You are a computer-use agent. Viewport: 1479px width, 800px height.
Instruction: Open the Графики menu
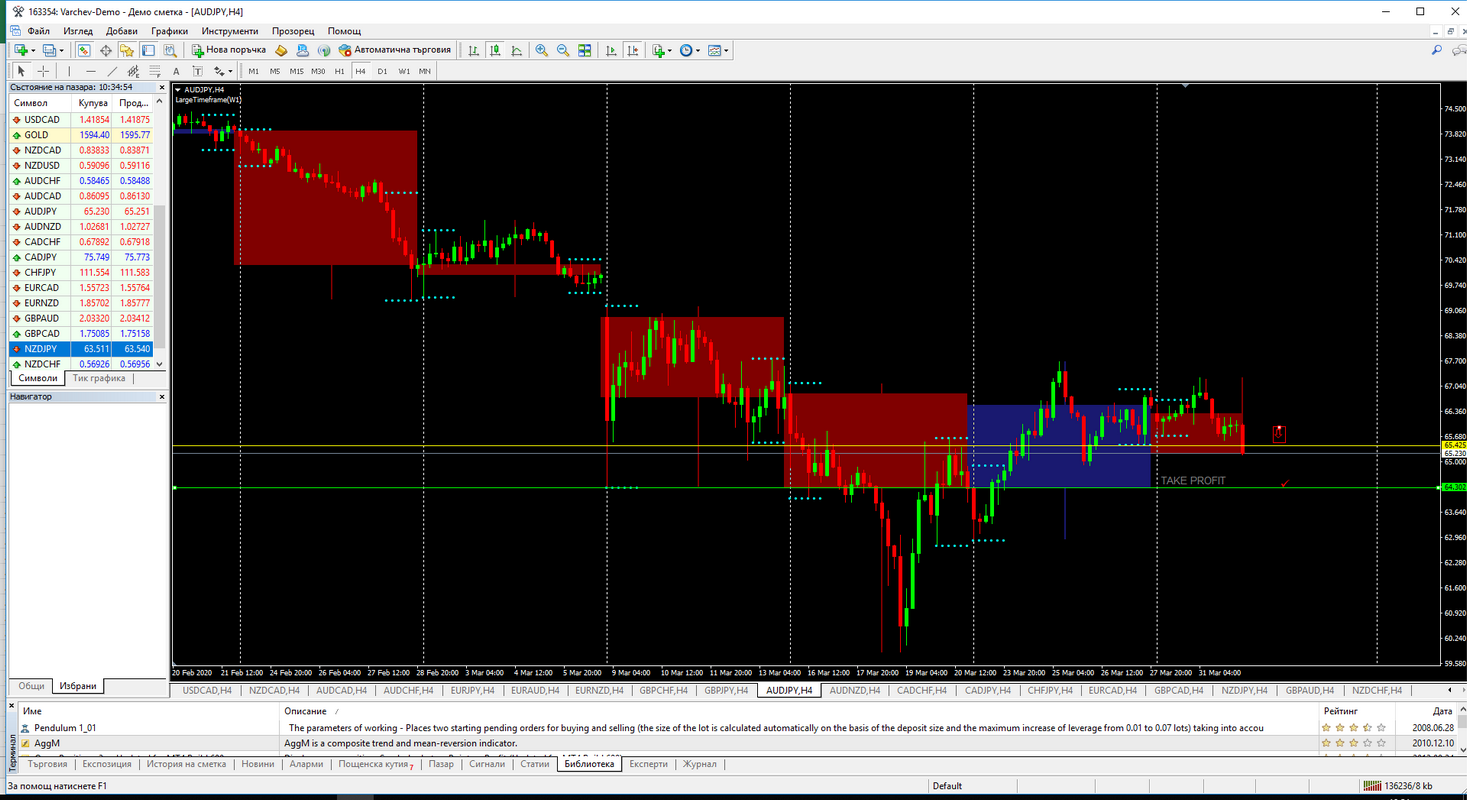(169, 31)
